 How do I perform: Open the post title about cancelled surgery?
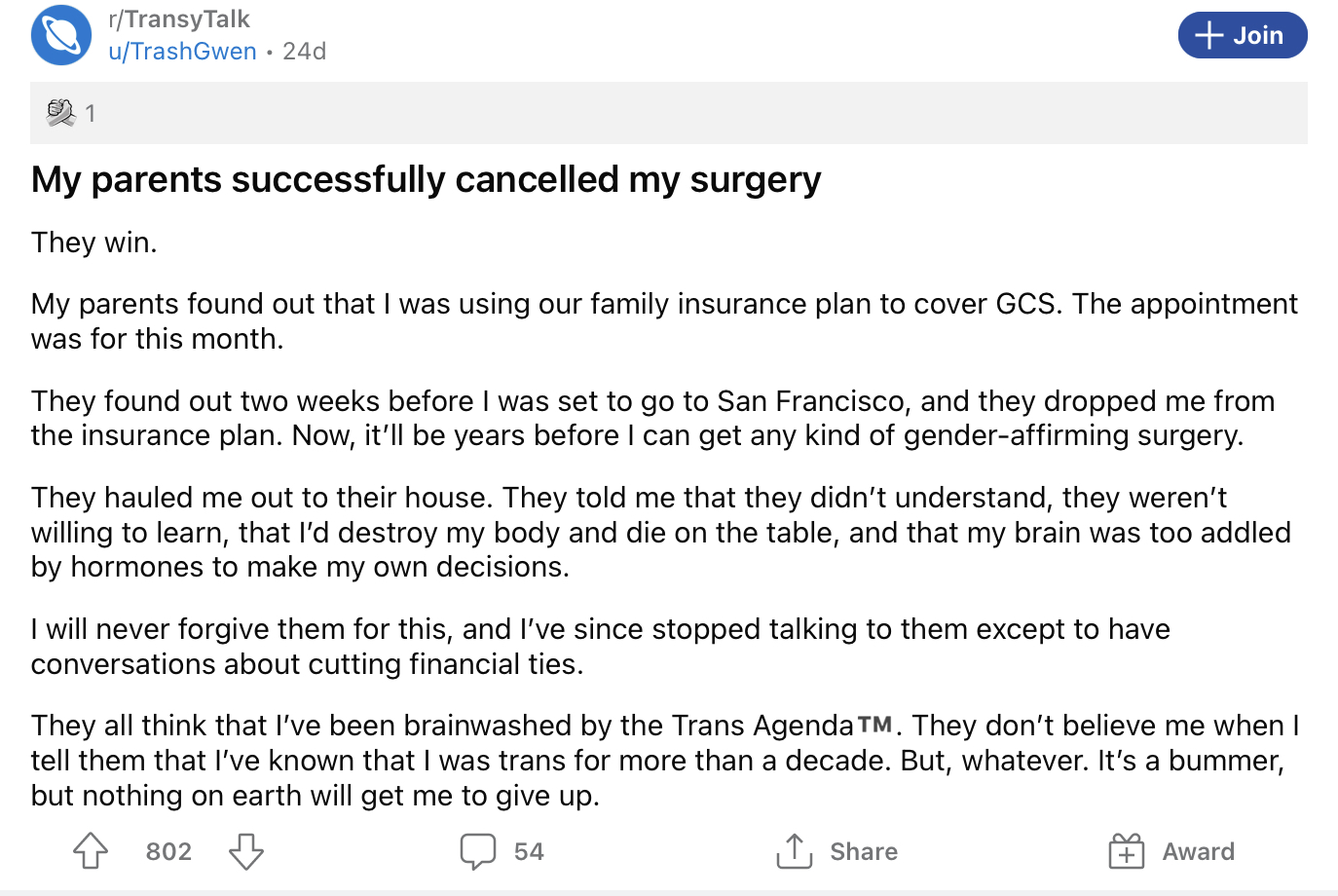427,179
